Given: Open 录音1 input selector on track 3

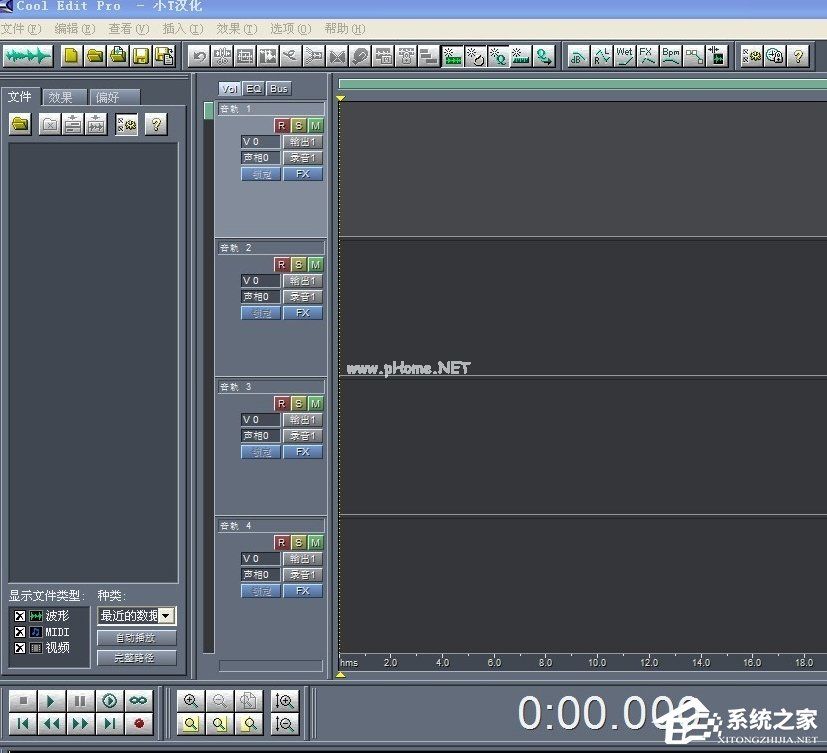Looking at the screenshot, I should click(302, 436).
